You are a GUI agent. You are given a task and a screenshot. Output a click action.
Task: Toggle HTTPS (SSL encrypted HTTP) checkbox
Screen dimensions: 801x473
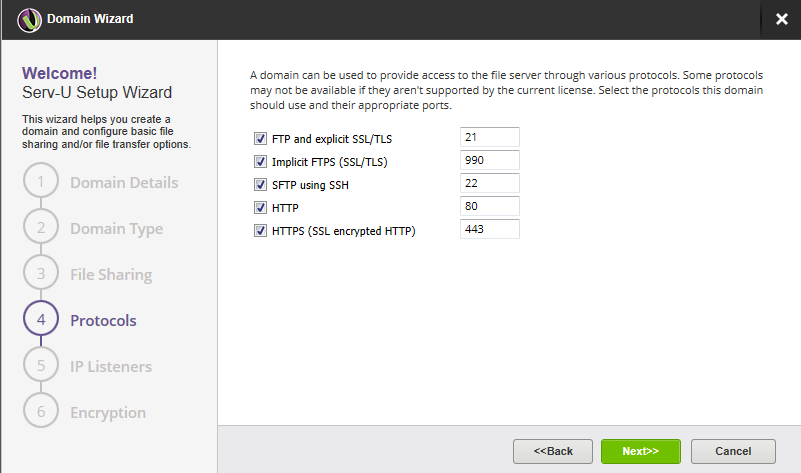point(261,231)
